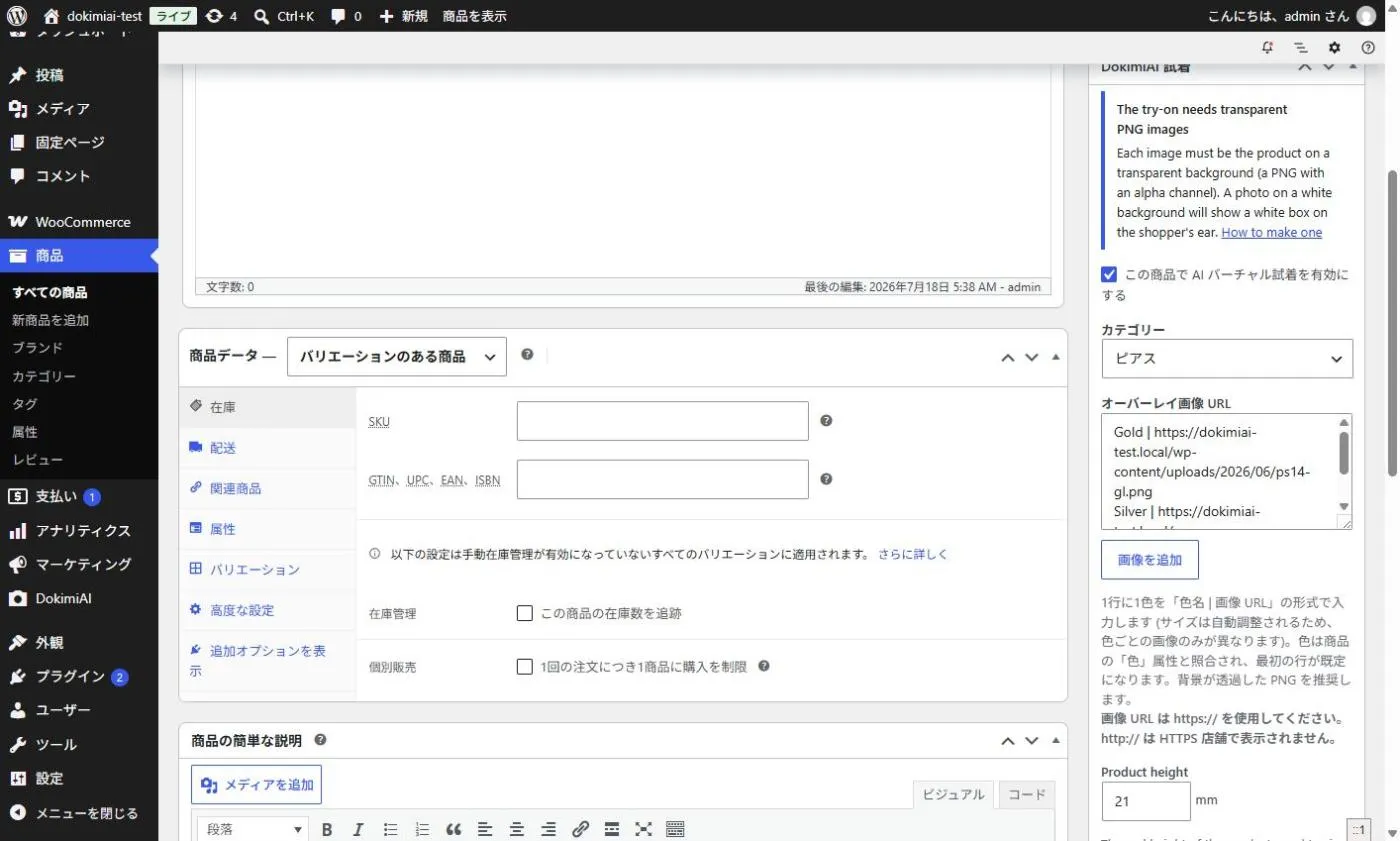Collapse the 商品データ panel toggle arrow
Screen dimensions: 1400x841
1056,357
